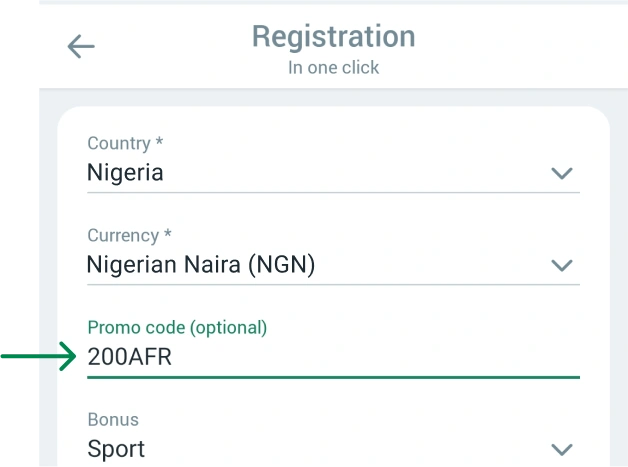628x467 pixels.
Task: Expand the Country dropdown chevron
Action: pos(562,173)
